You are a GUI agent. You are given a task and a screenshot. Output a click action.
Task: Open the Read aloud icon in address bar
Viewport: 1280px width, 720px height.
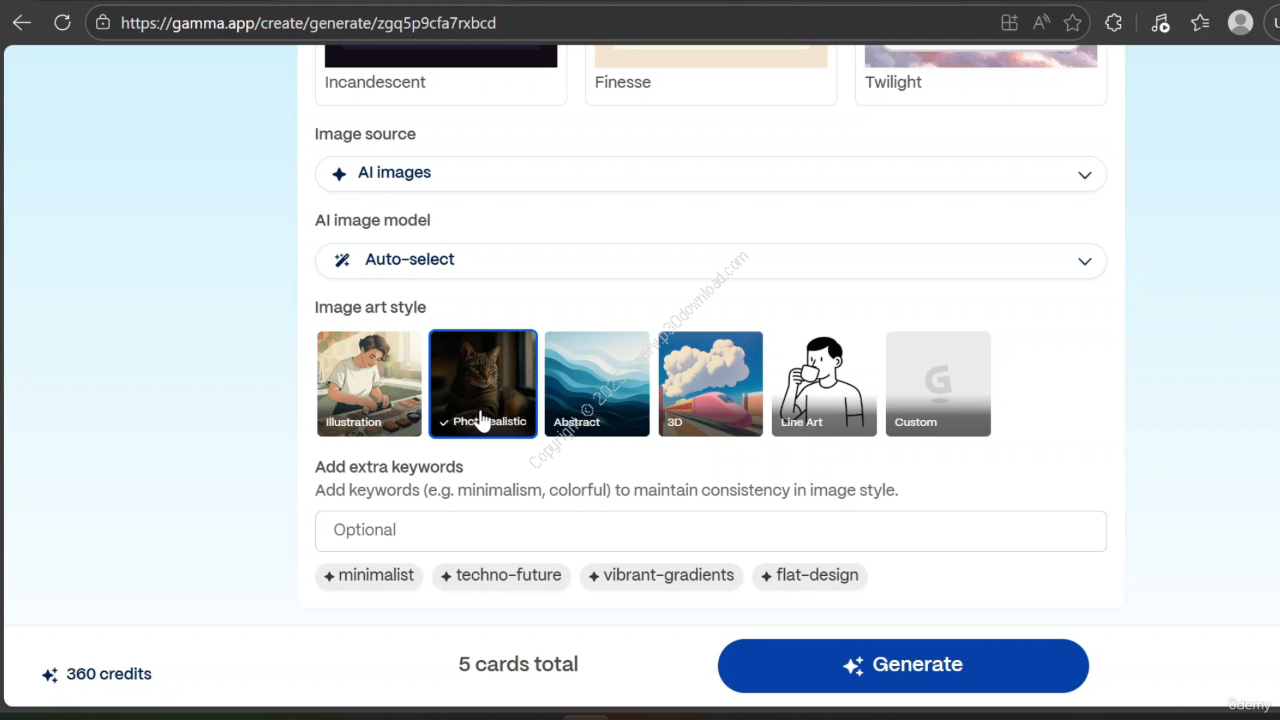[1041, 23]
